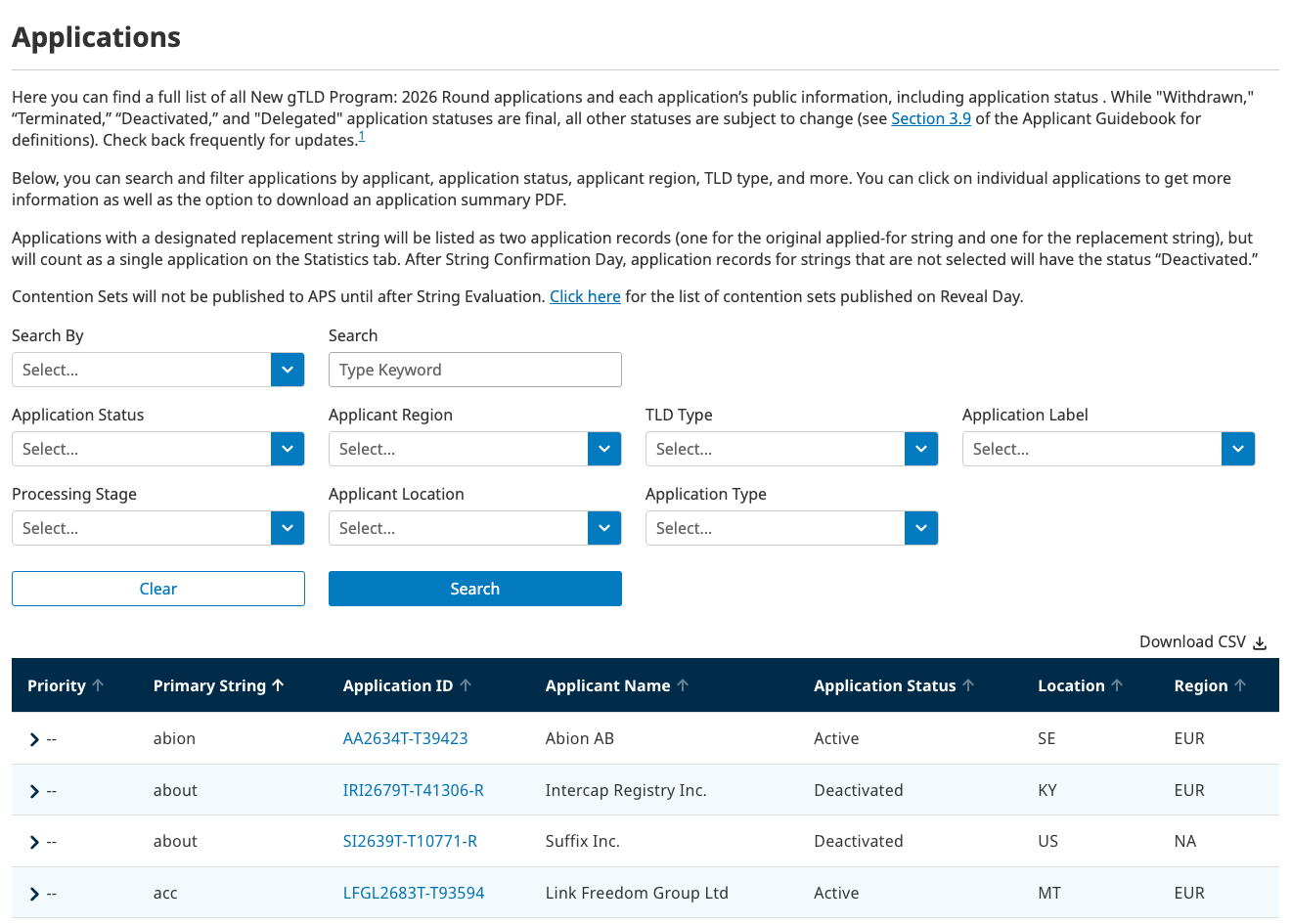Open the Applicant Region dropdown
1291x924 pixels.
click(475, 449)
